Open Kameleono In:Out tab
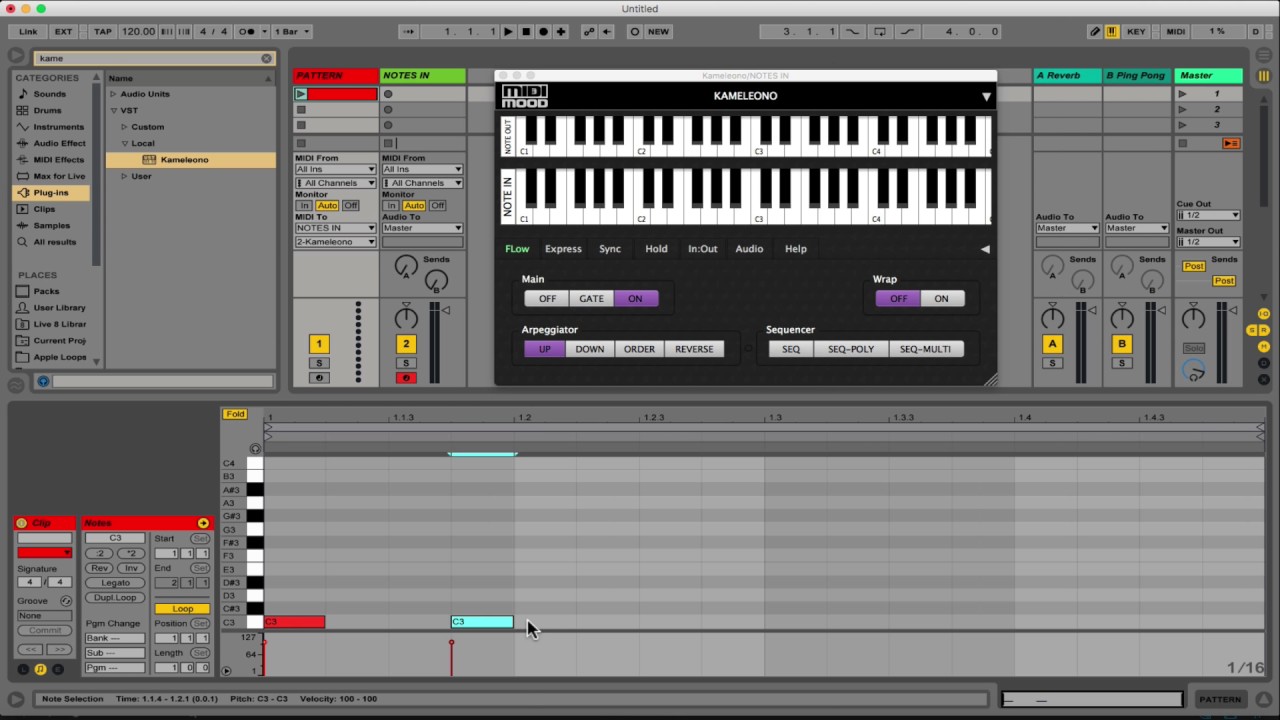Screen dimensions: 1280x720 click(702, 249)
